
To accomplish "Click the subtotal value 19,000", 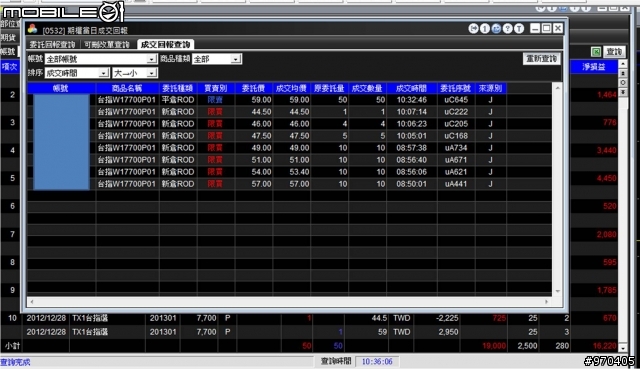I will [494, 346].
